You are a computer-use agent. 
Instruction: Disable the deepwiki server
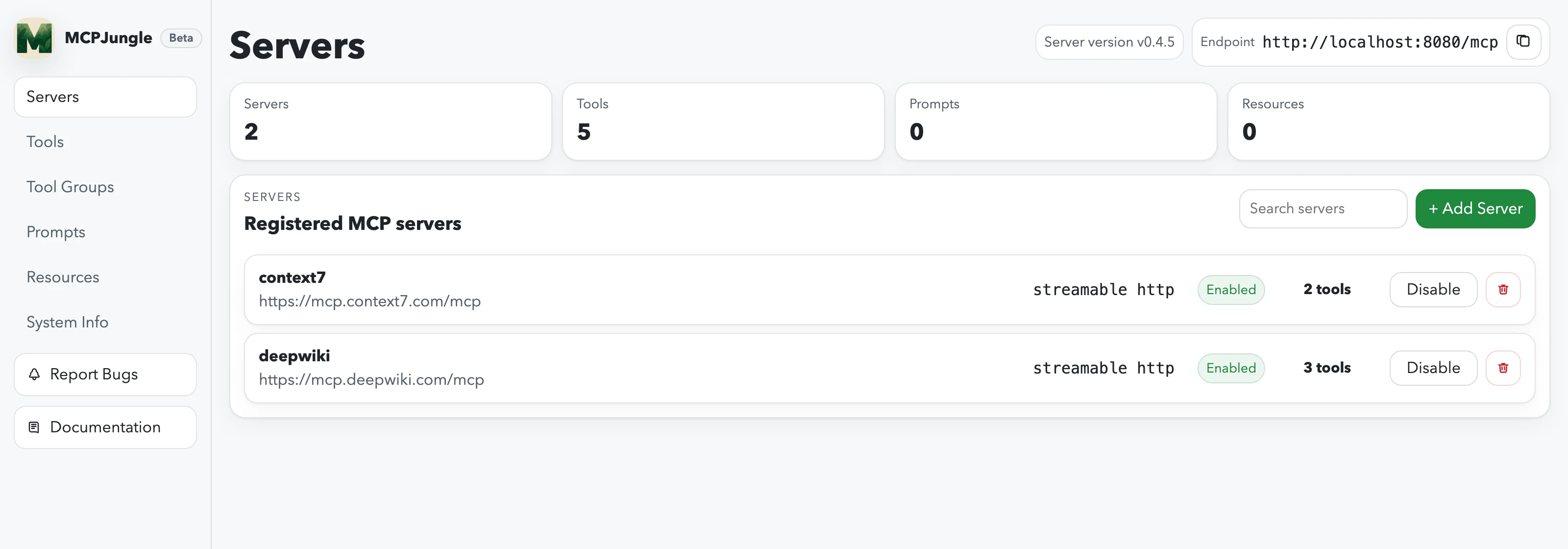point(1433,368)
